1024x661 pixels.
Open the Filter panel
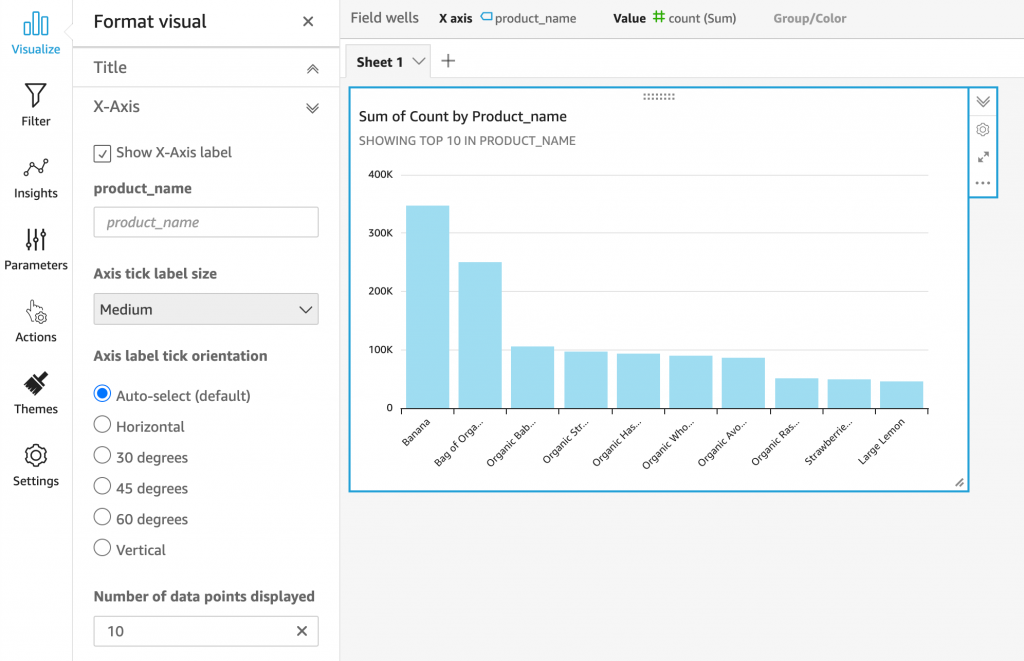coord(36,96)
